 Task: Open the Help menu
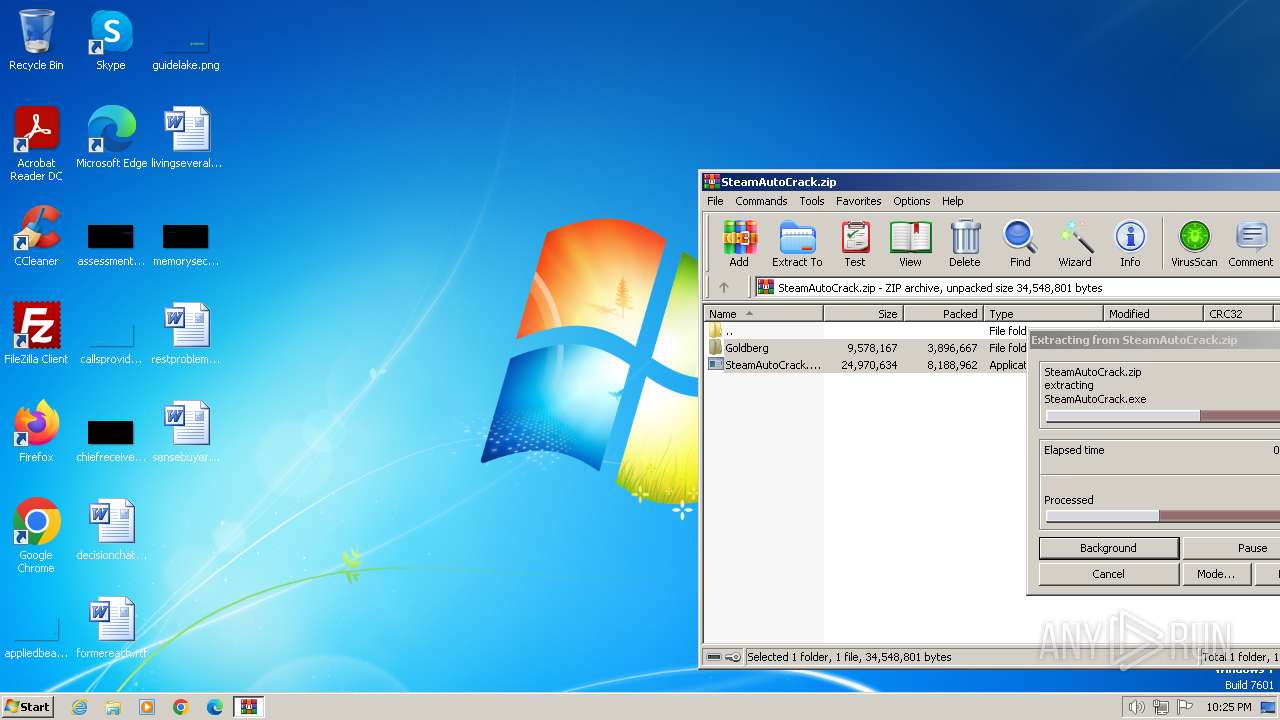953,201
